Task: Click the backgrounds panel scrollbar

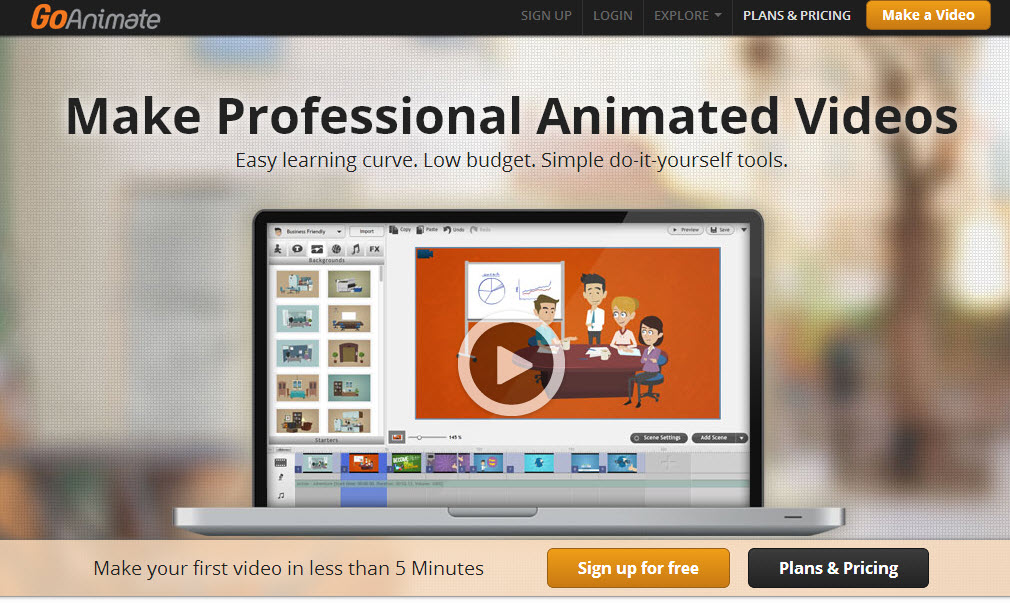Action: [x=381, y=276]
